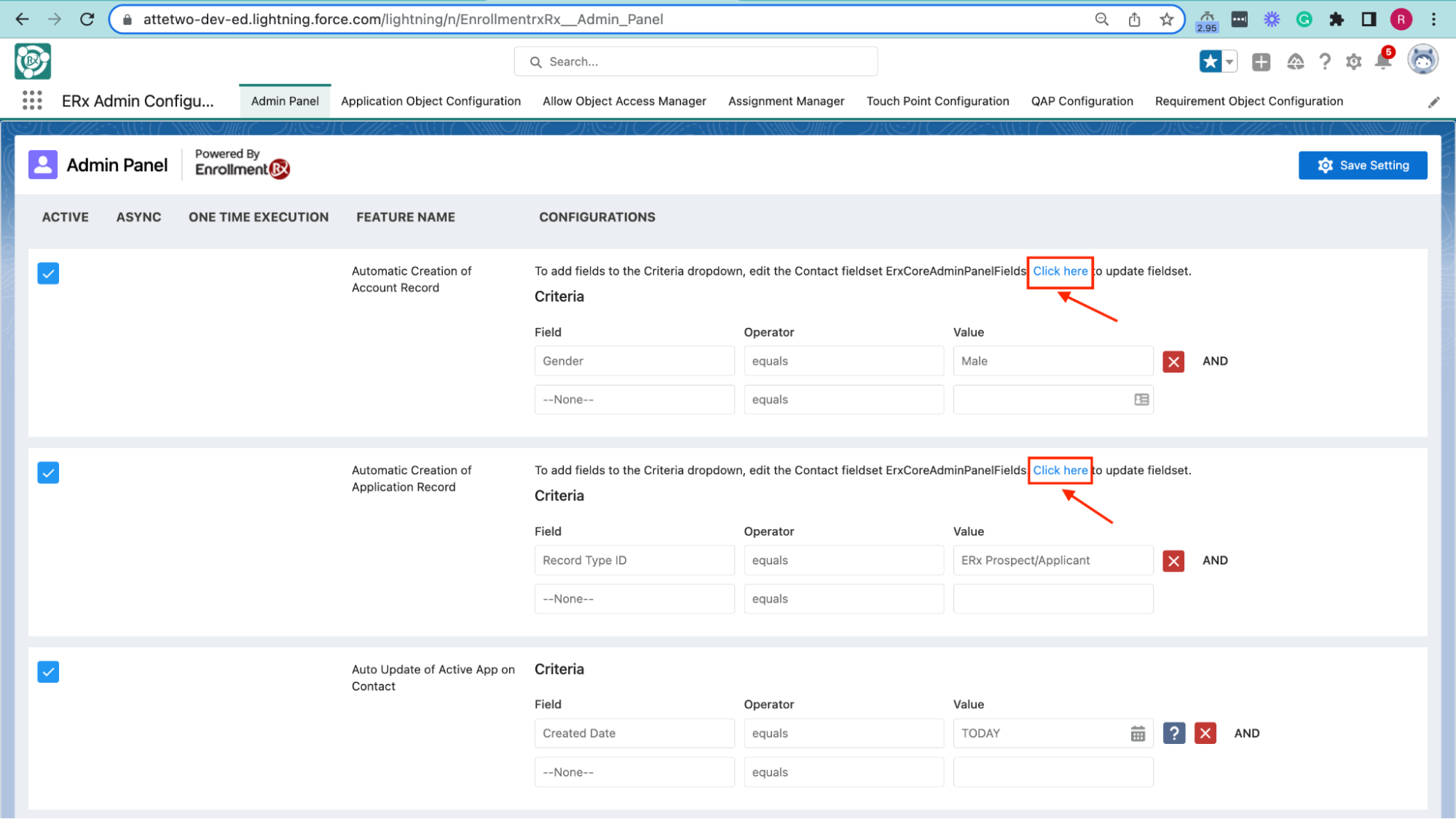Uncheck Active for Automatic Creation of Application Record
The image size is (1456, 819).
tap(48, 473)
